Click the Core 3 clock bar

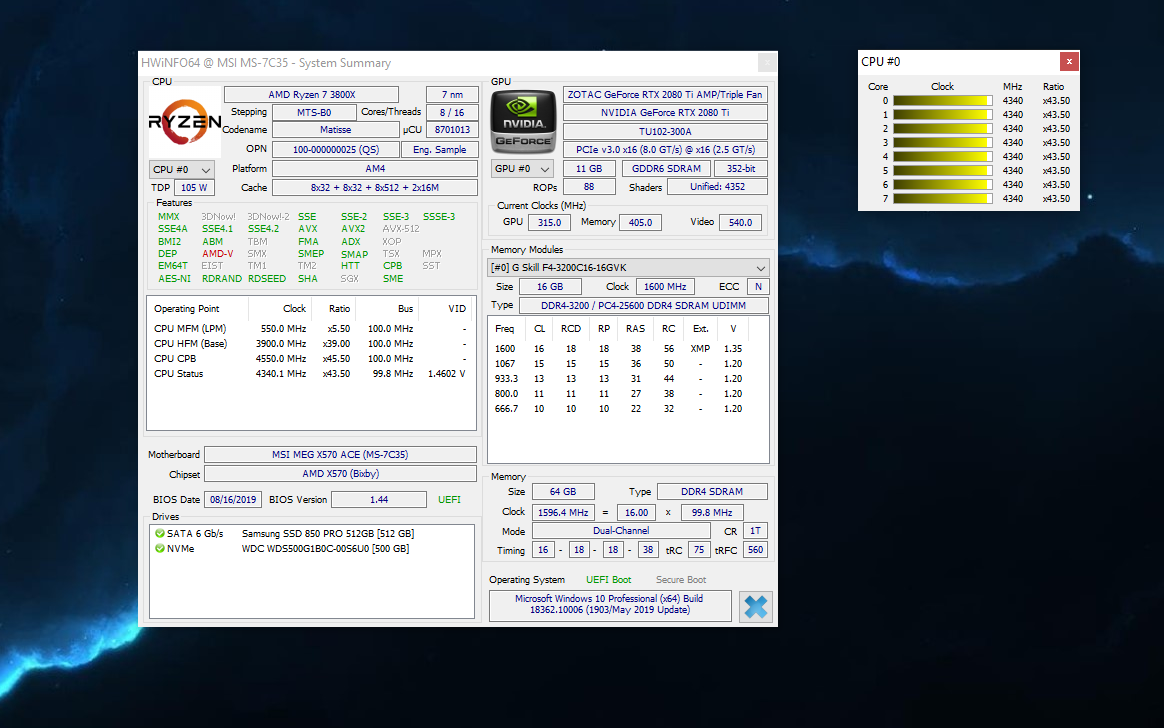[942, 142]
